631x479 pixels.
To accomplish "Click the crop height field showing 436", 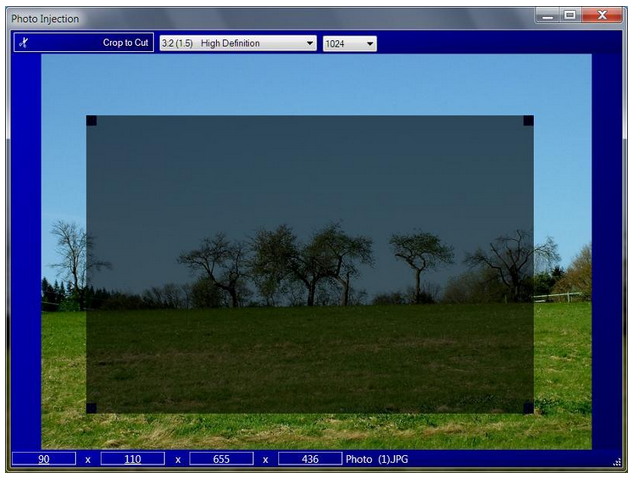I will [x=310, y=459].
